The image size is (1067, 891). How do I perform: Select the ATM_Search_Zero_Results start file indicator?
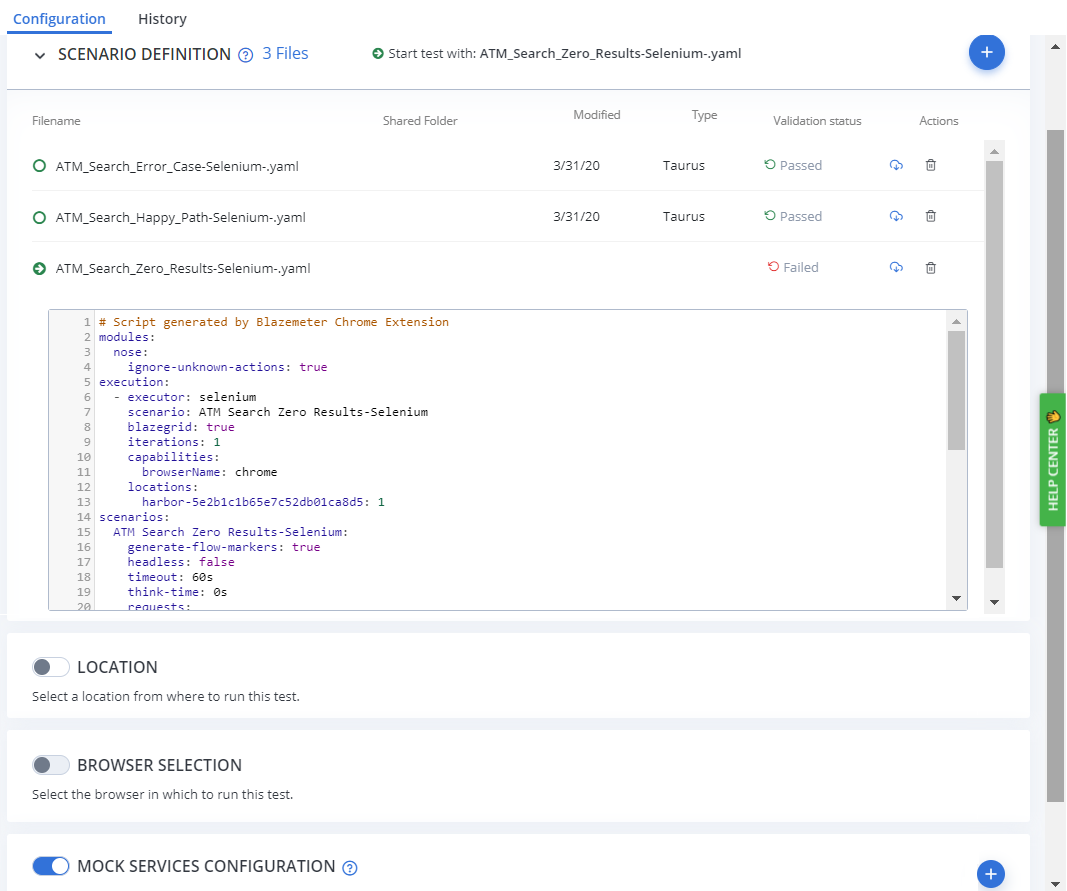click(x=39, y=268)
